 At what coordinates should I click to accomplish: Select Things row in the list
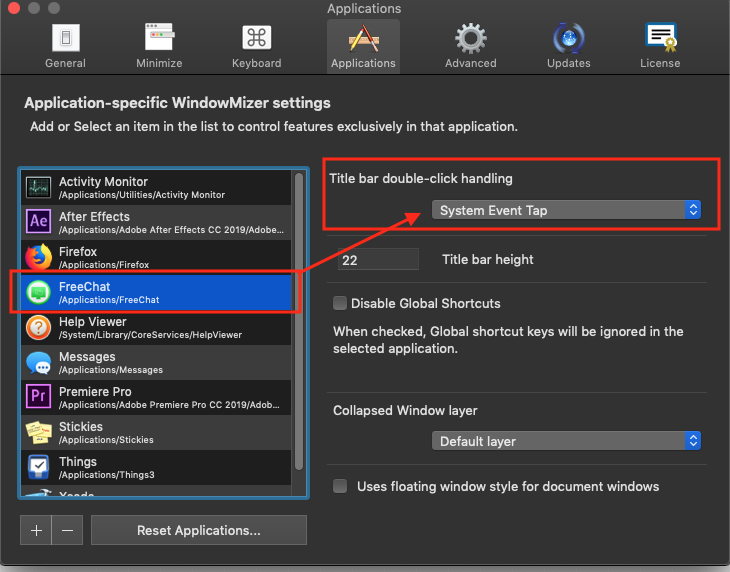pyautogui.click(x=156, y=467)
